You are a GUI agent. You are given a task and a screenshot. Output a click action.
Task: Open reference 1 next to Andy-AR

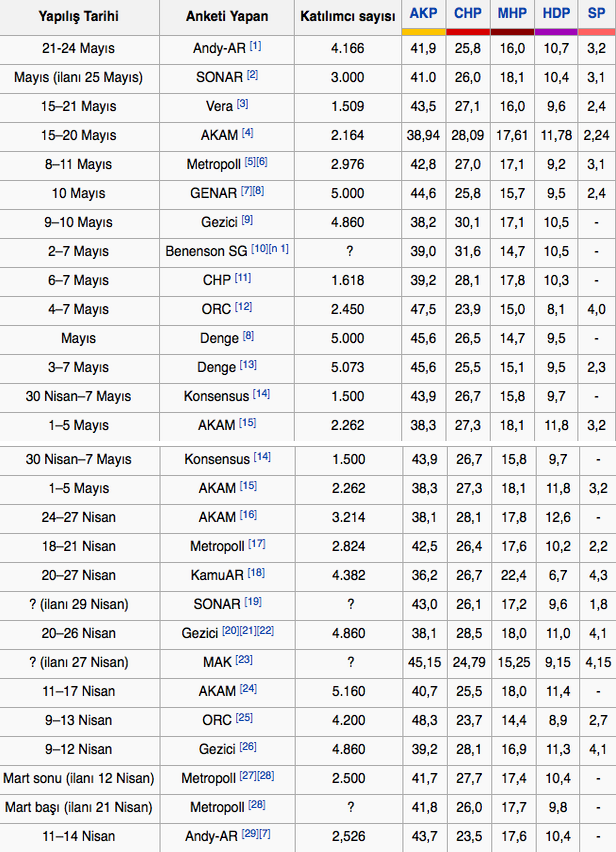[x=255, y=46]
